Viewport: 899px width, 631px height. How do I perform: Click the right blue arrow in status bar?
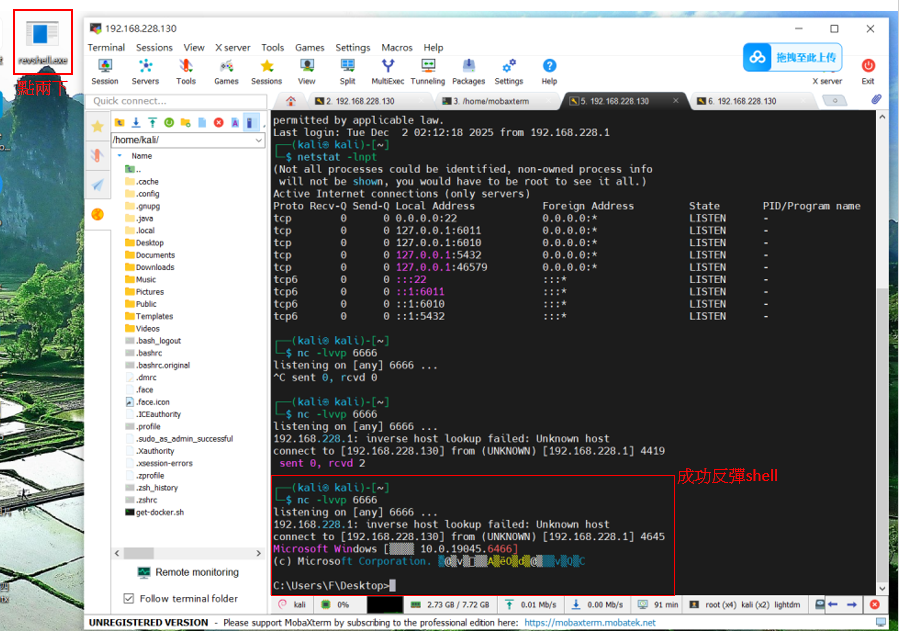[x=852, y=604]
